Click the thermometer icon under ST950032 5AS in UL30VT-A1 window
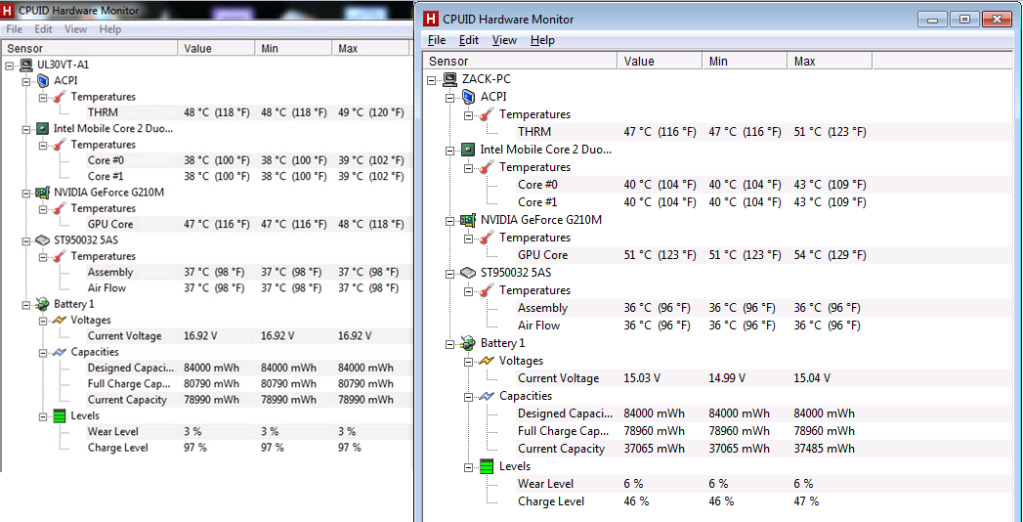Viewport: 1023px width, 522px height. (60, 256)
